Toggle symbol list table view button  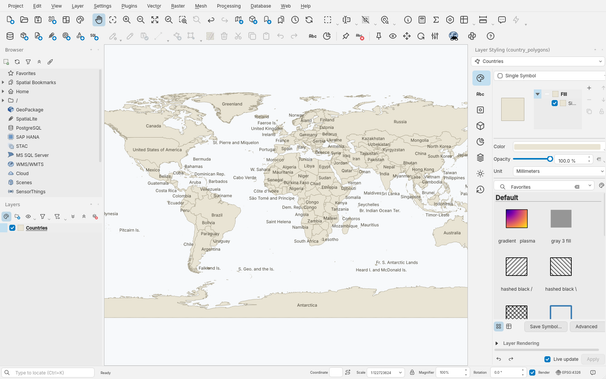(x=509, y=326)
